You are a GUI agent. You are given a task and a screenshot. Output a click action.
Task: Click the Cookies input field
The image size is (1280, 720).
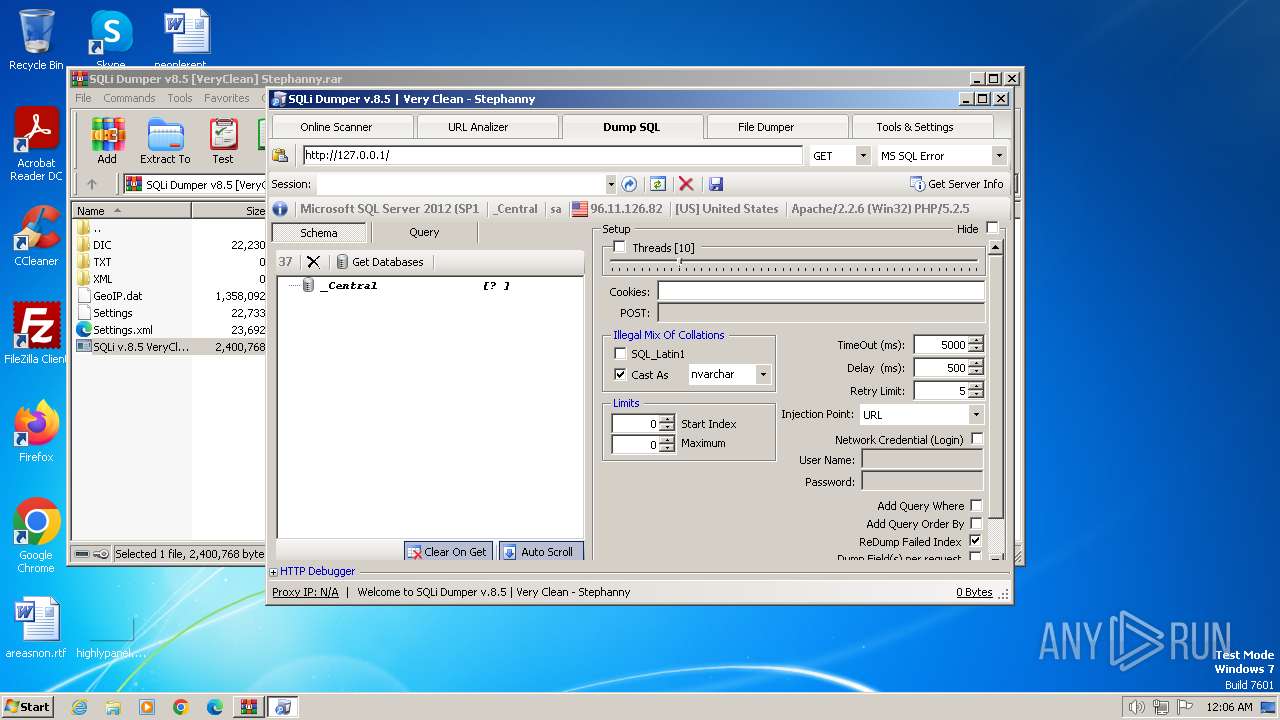pyautogui.click(x=821, y=292)
